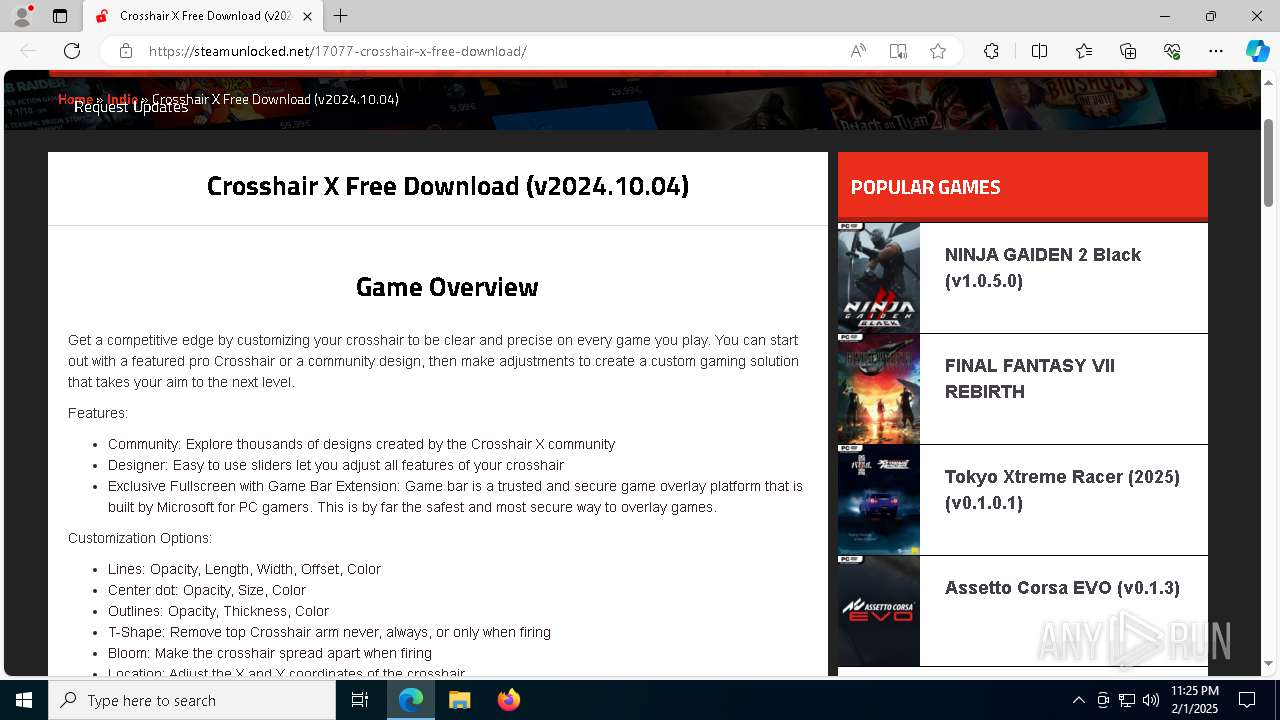Open Request Updates menu item
1280x720 pixels.
click(131, 107)
